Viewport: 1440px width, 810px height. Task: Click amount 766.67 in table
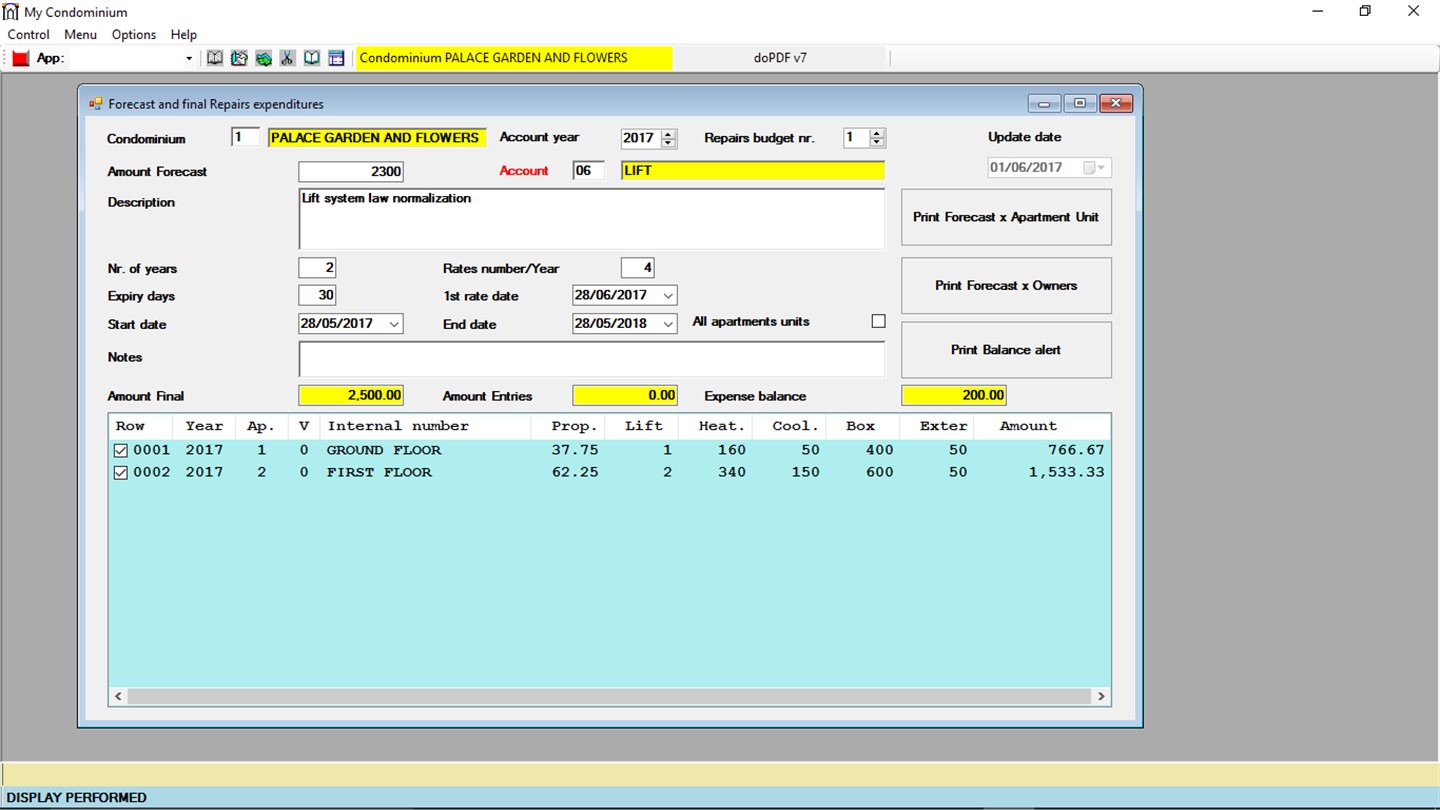(x=1077, y=451)
